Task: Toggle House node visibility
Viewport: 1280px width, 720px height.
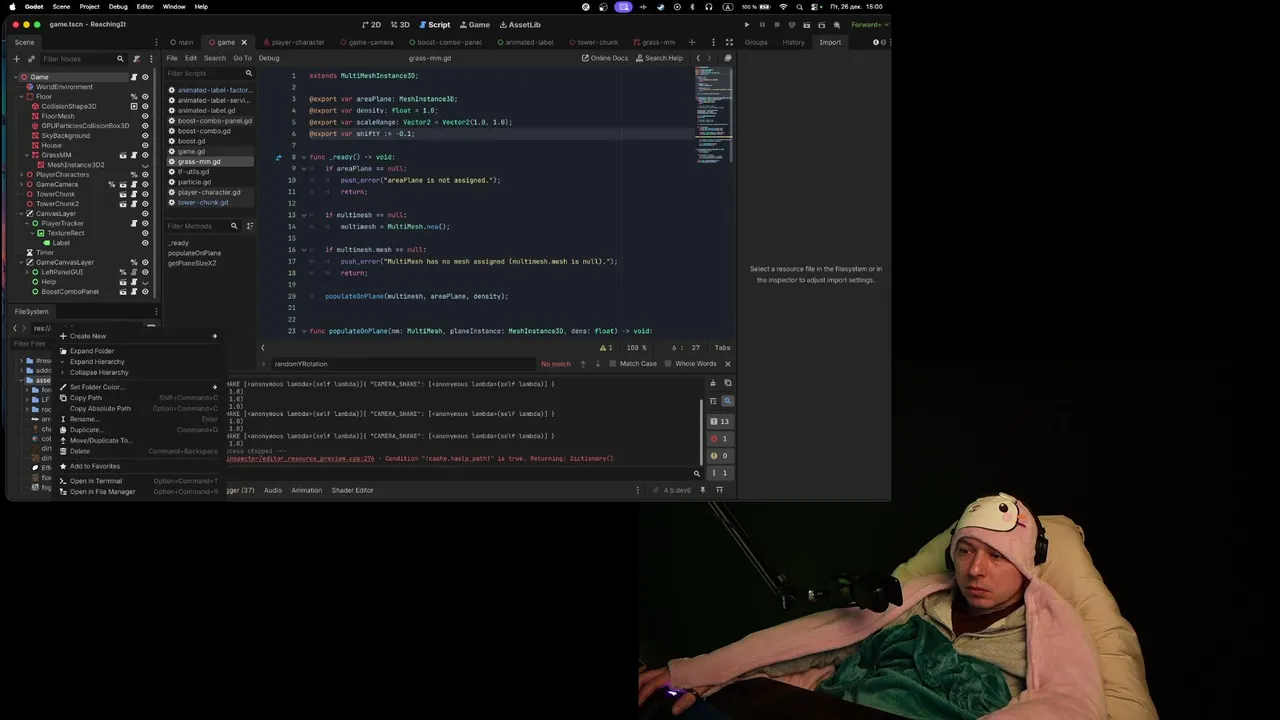Action: pos(145,145)
